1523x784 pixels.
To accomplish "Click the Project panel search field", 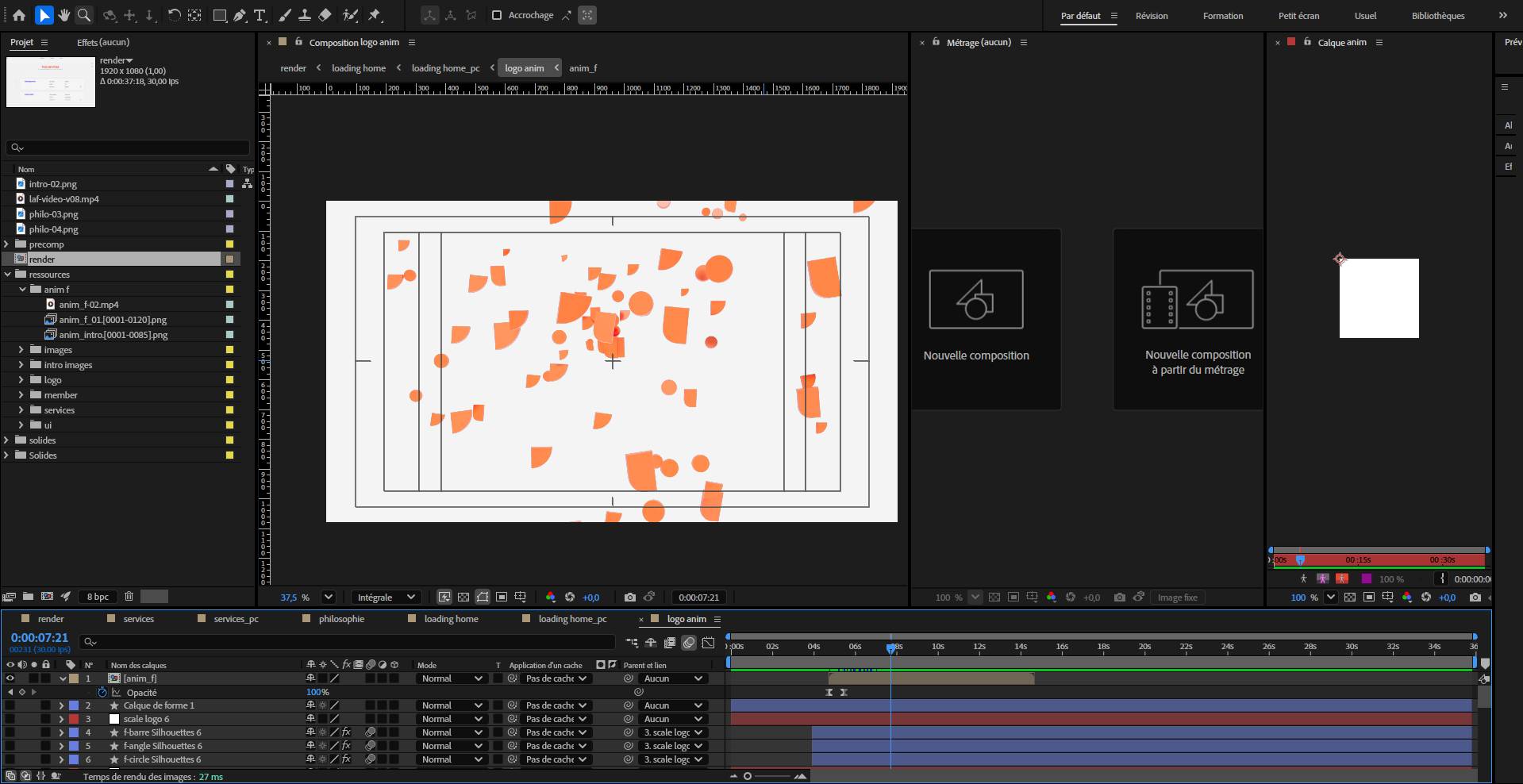I will click(x=127, y=148).
